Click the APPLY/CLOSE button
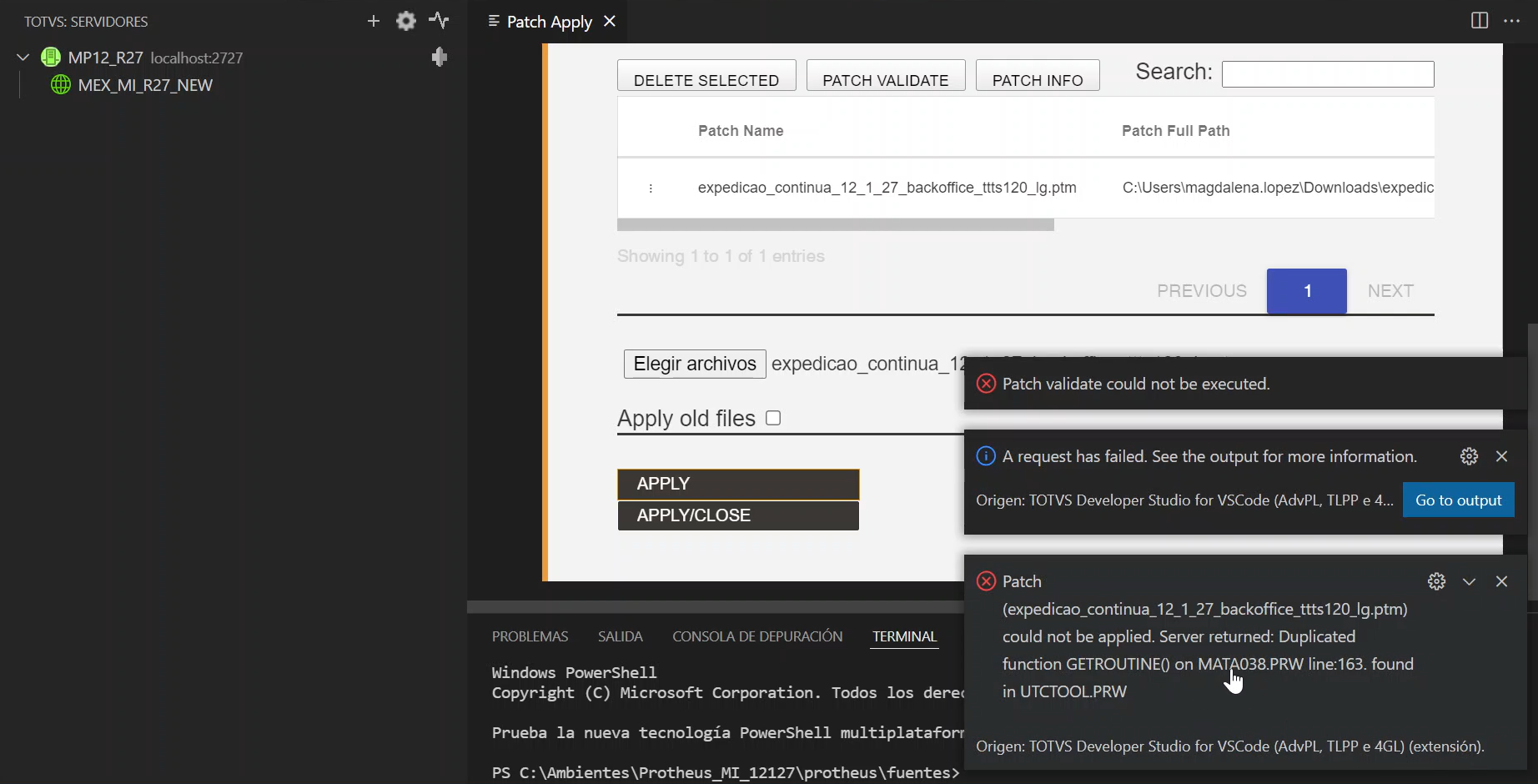This screenshot has width=1538, height=784. tap(738, 515)
